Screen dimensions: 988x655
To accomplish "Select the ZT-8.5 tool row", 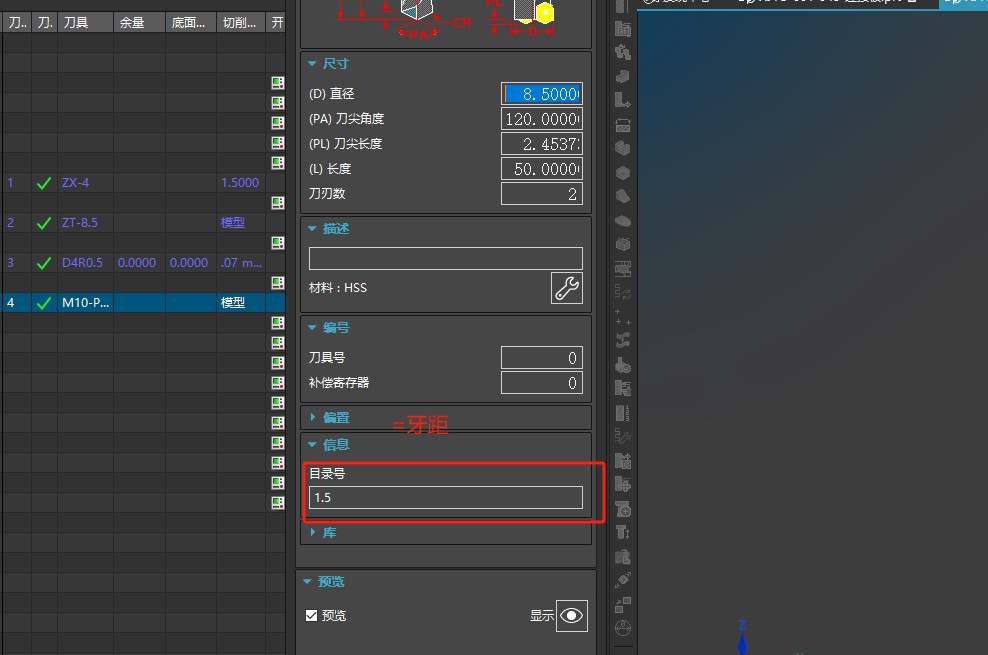I will pyautogui.click(x=144, y=222).
